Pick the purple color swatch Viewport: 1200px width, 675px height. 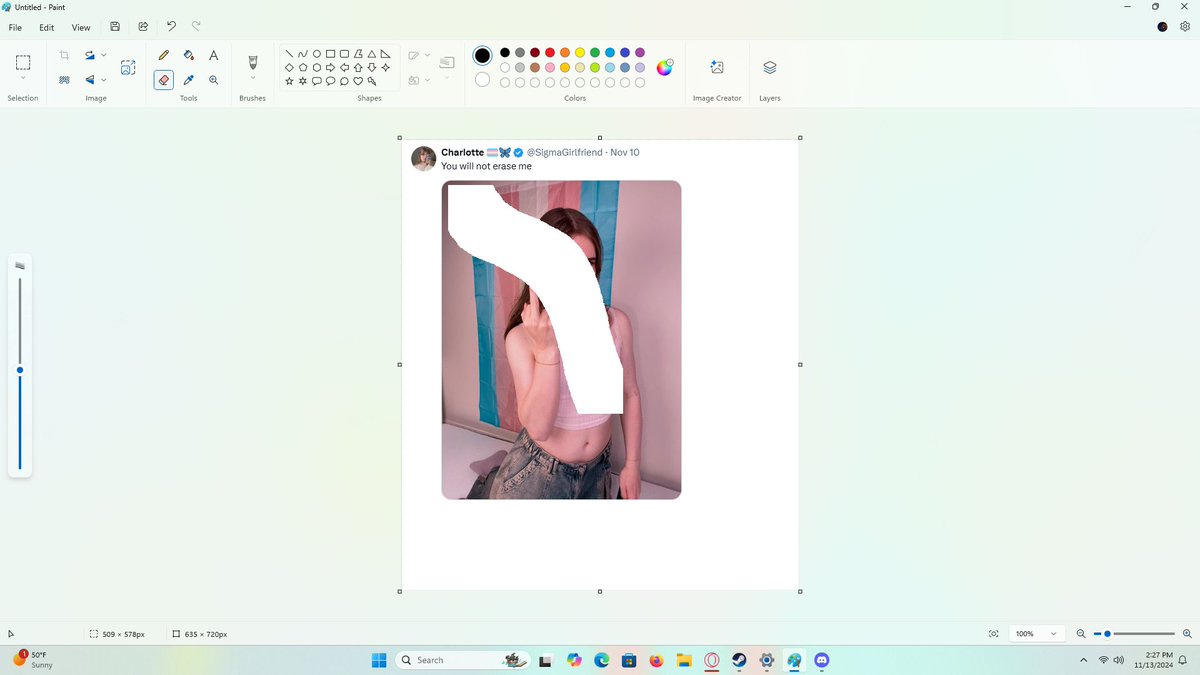tap(640, 52)
